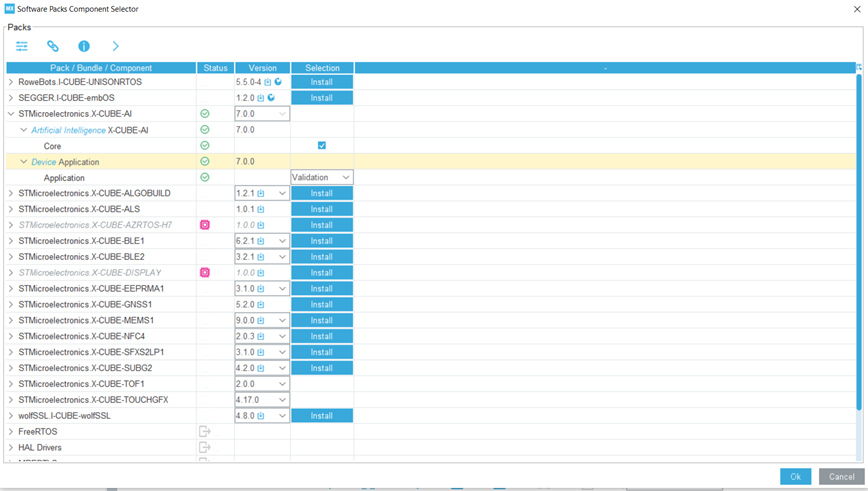This screenshot has width=868, height=491.
Task: Install the X-CUBE-EEPRMA1 pack
Action: 322,288
